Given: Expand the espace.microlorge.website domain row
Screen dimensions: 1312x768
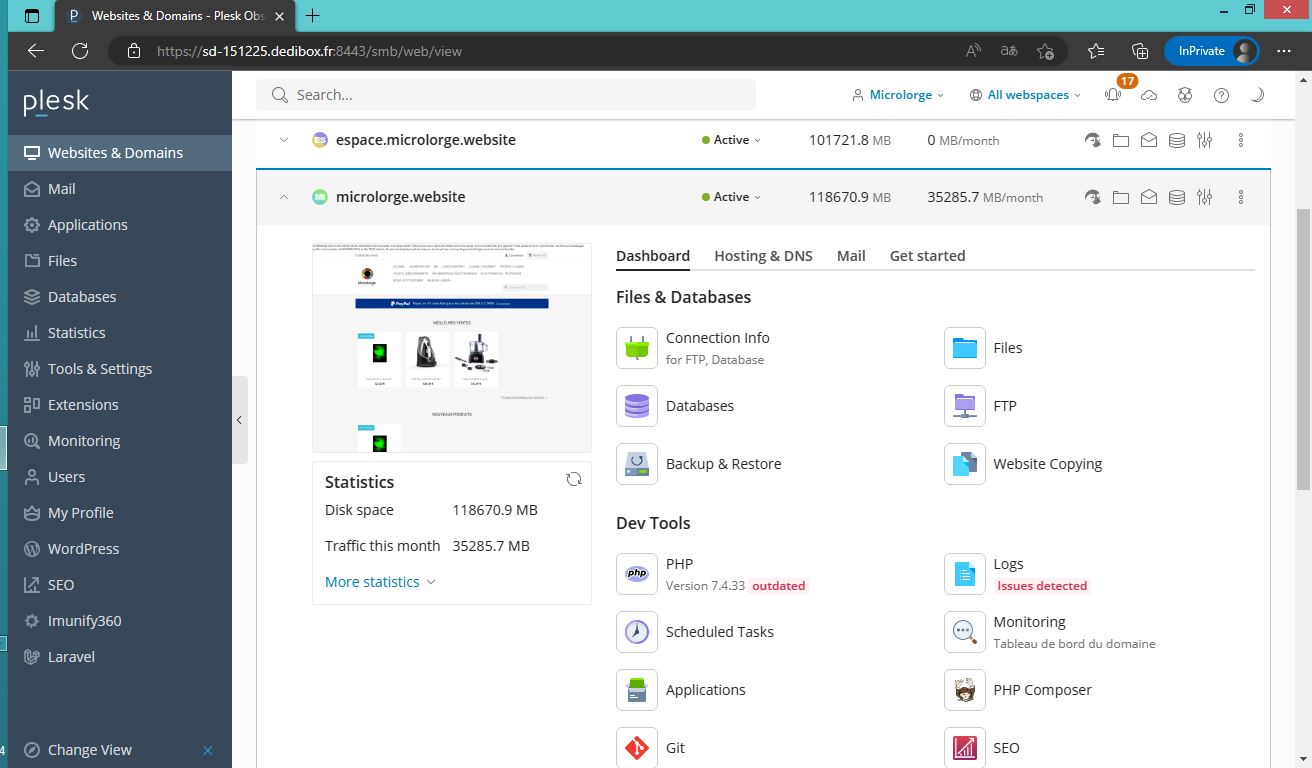Looking at the screenshot, I should tap(284, 140).
